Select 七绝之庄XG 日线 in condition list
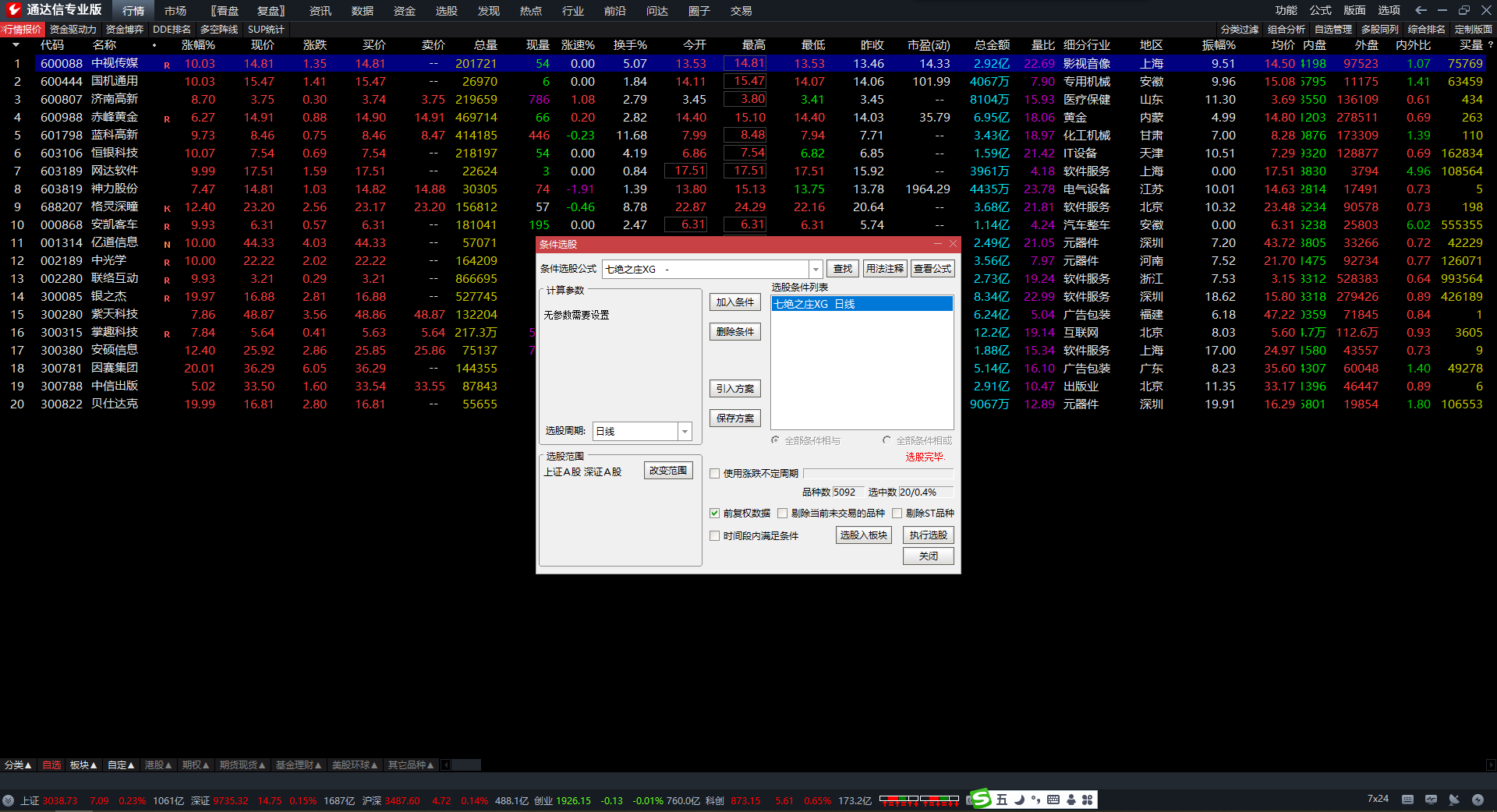Viewport: 1497px width, 812px height. pyautogui.click(x=861, y=304)
